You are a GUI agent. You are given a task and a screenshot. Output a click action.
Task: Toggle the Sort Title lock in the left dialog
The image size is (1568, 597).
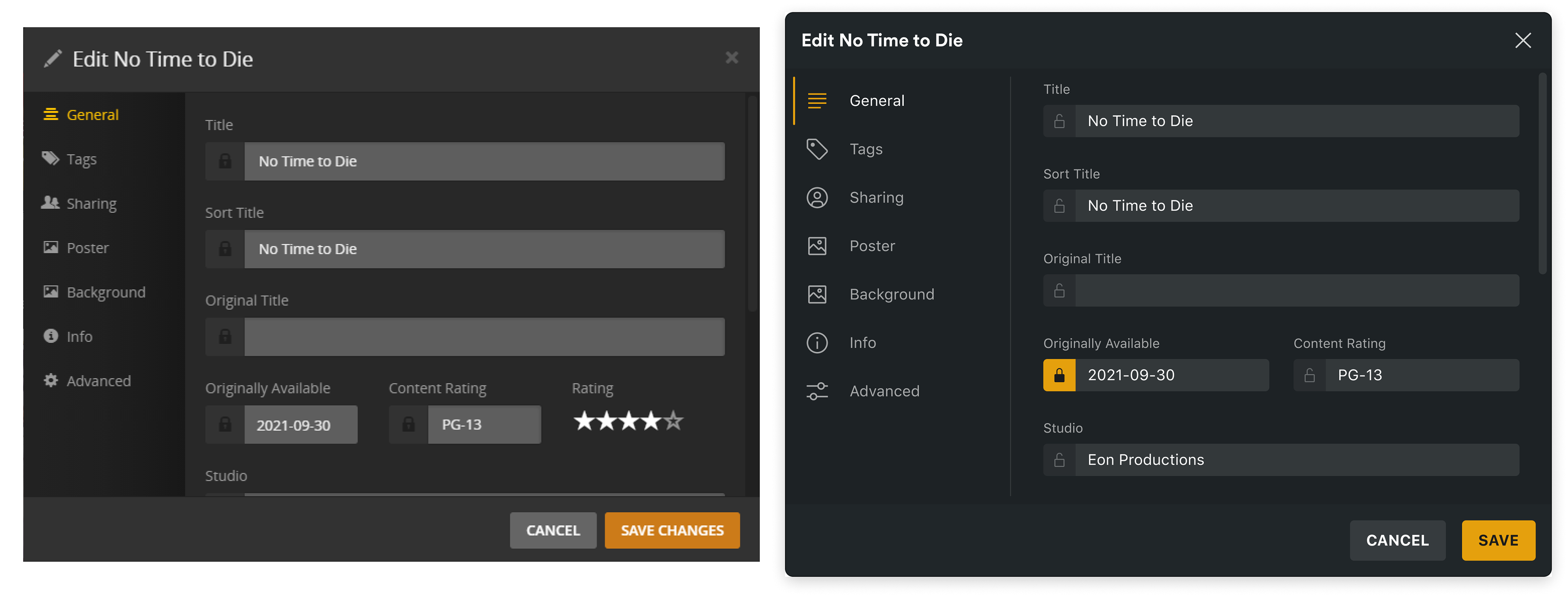click(225, 249)
